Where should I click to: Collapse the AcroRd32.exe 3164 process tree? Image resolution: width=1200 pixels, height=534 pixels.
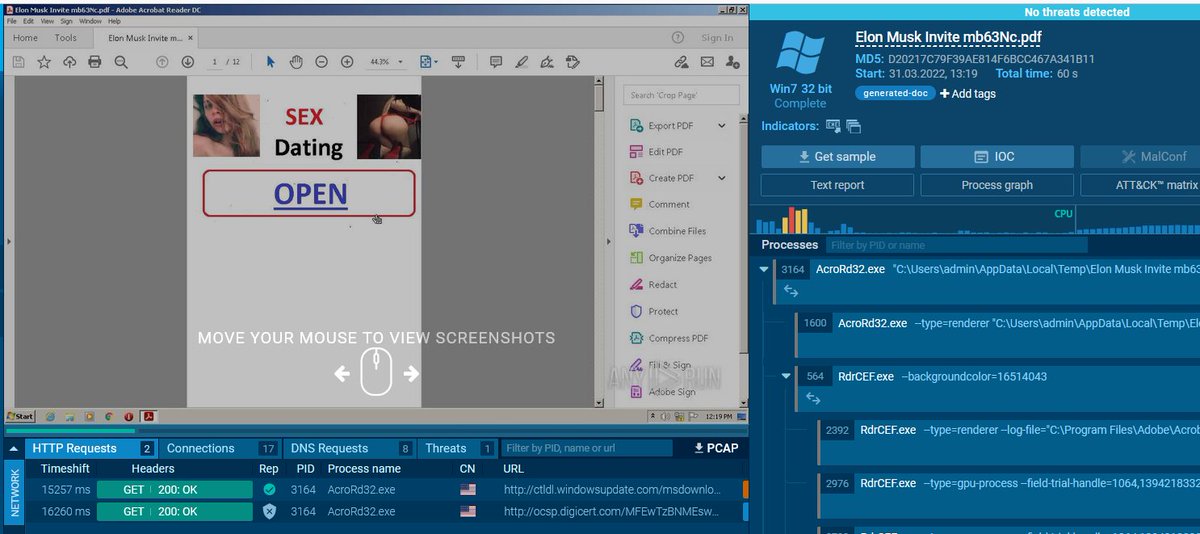click(x=764, y=269)
